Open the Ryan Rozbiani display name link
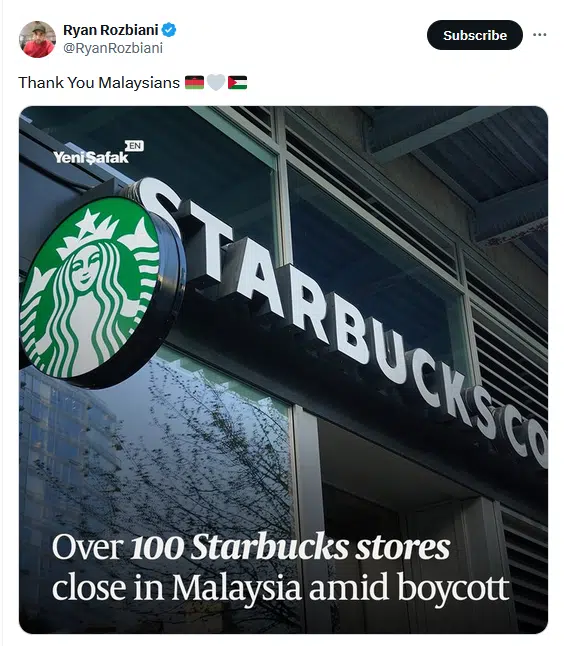564x646 pixels. pyautogui.click(x=110, y=30)
